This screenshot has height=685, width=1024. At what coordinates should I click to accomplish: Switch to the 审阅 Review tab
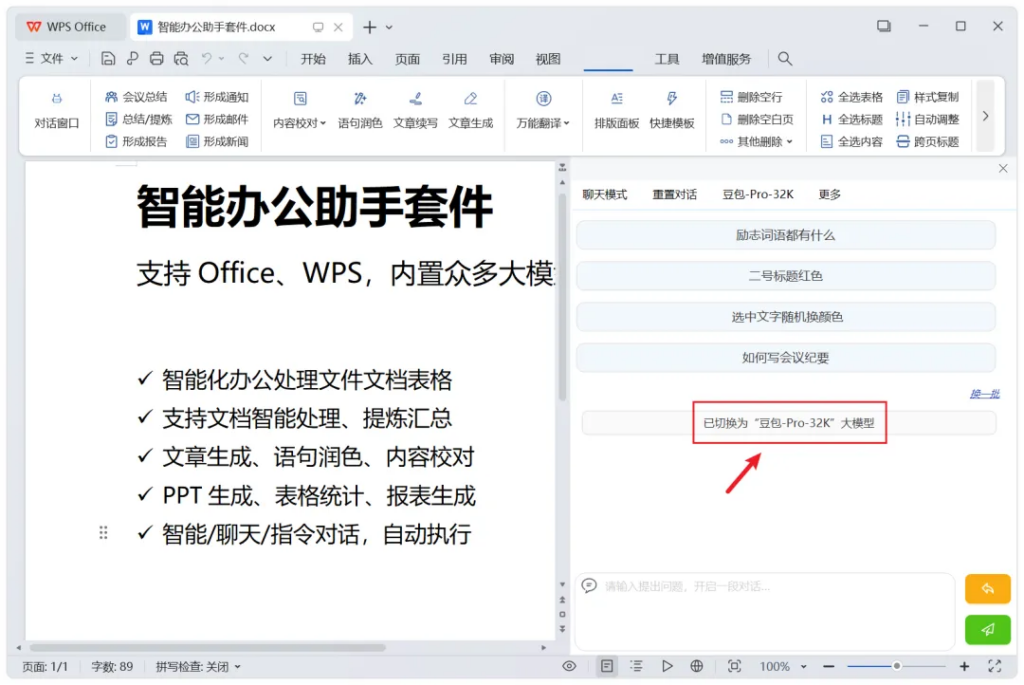pyautogui.click(x=502, y=59)
